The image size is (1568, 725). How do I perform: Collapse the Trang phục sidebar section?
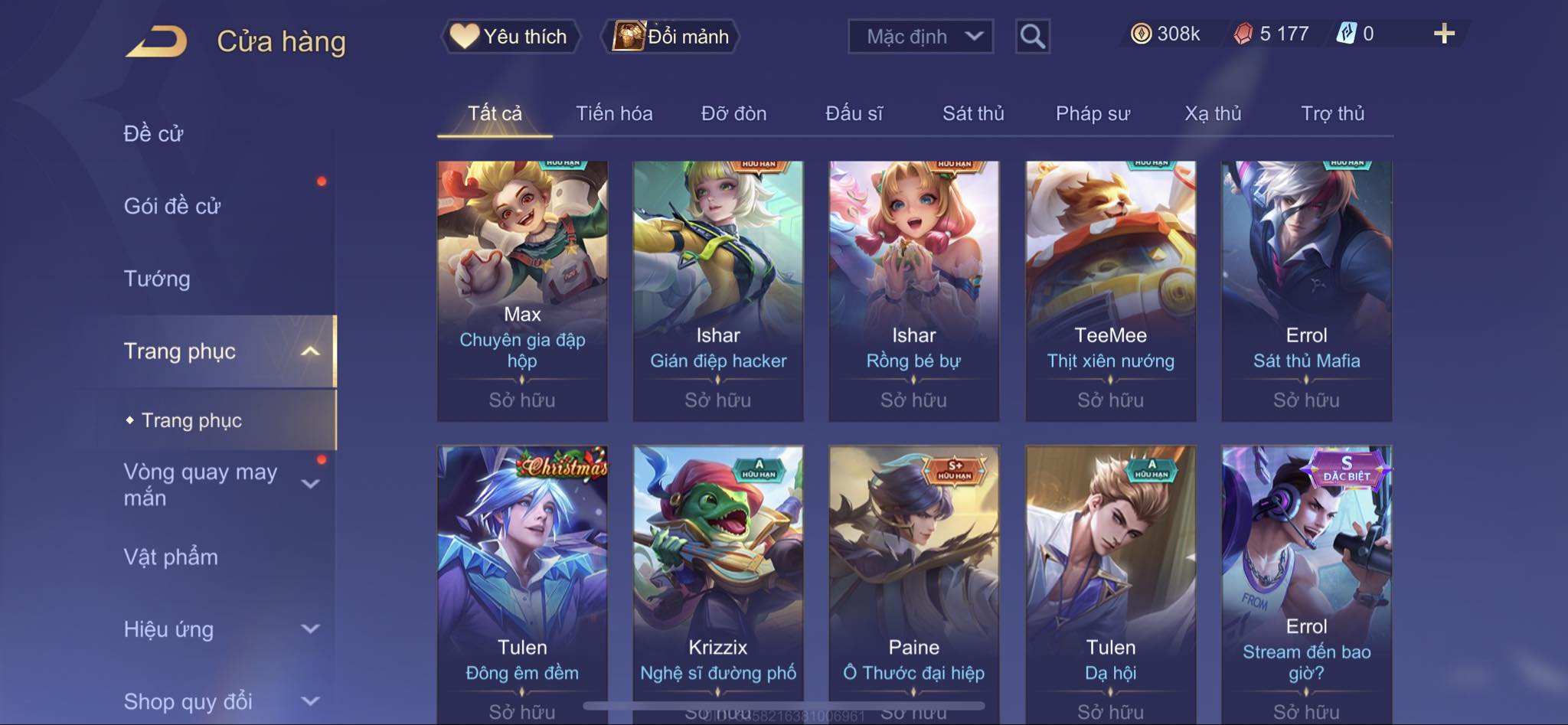coord(310,351)
